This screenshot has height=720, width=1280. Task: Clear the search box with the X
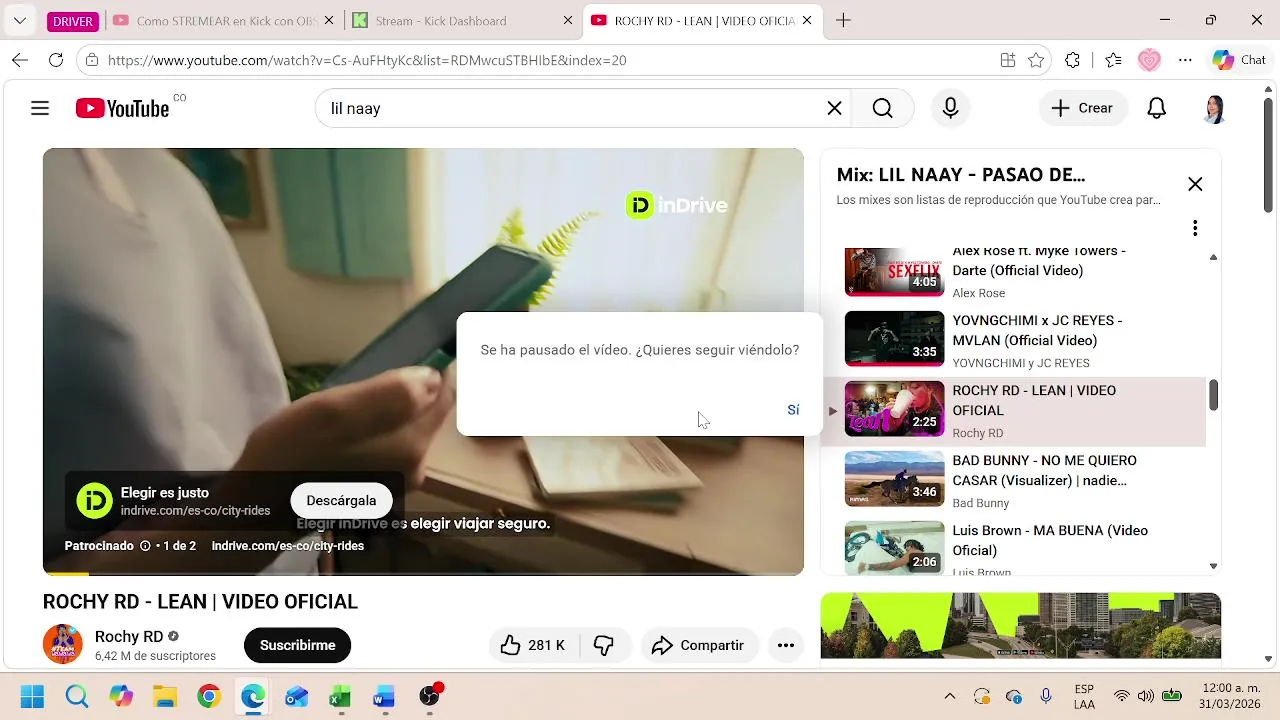pyautogui.click(x=834, y=108)
